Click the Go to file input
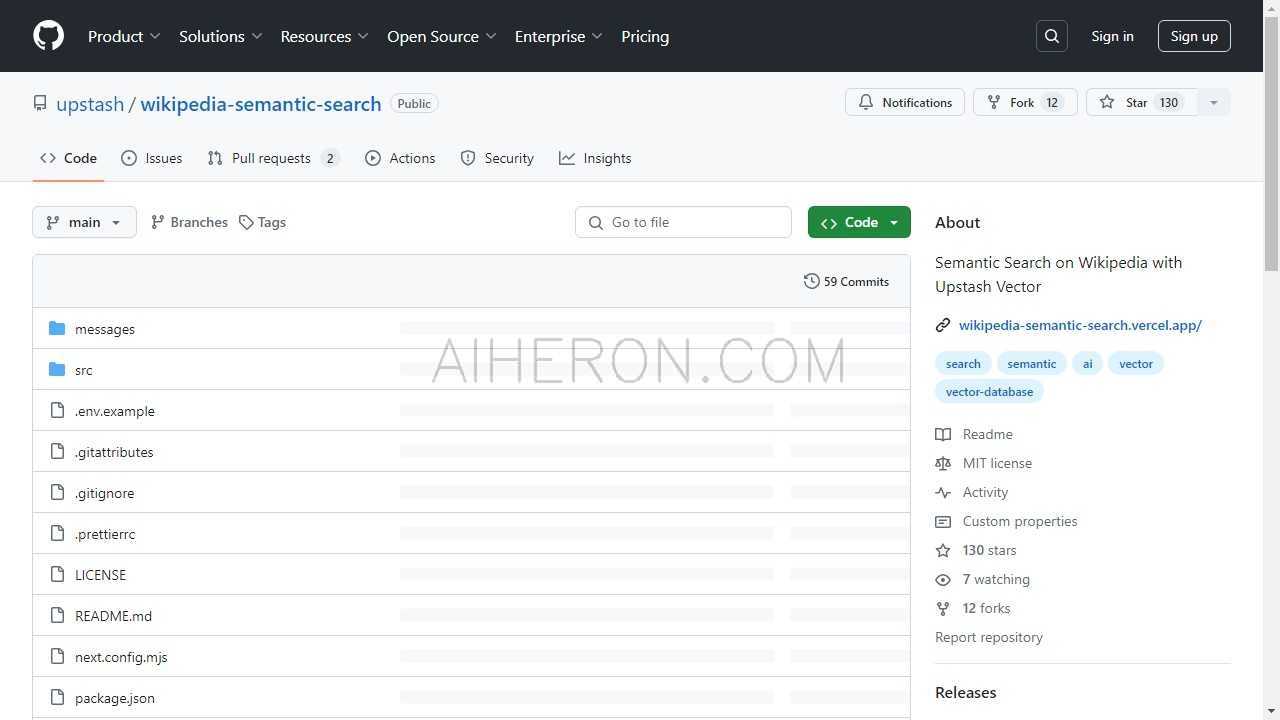 point(683,222)
